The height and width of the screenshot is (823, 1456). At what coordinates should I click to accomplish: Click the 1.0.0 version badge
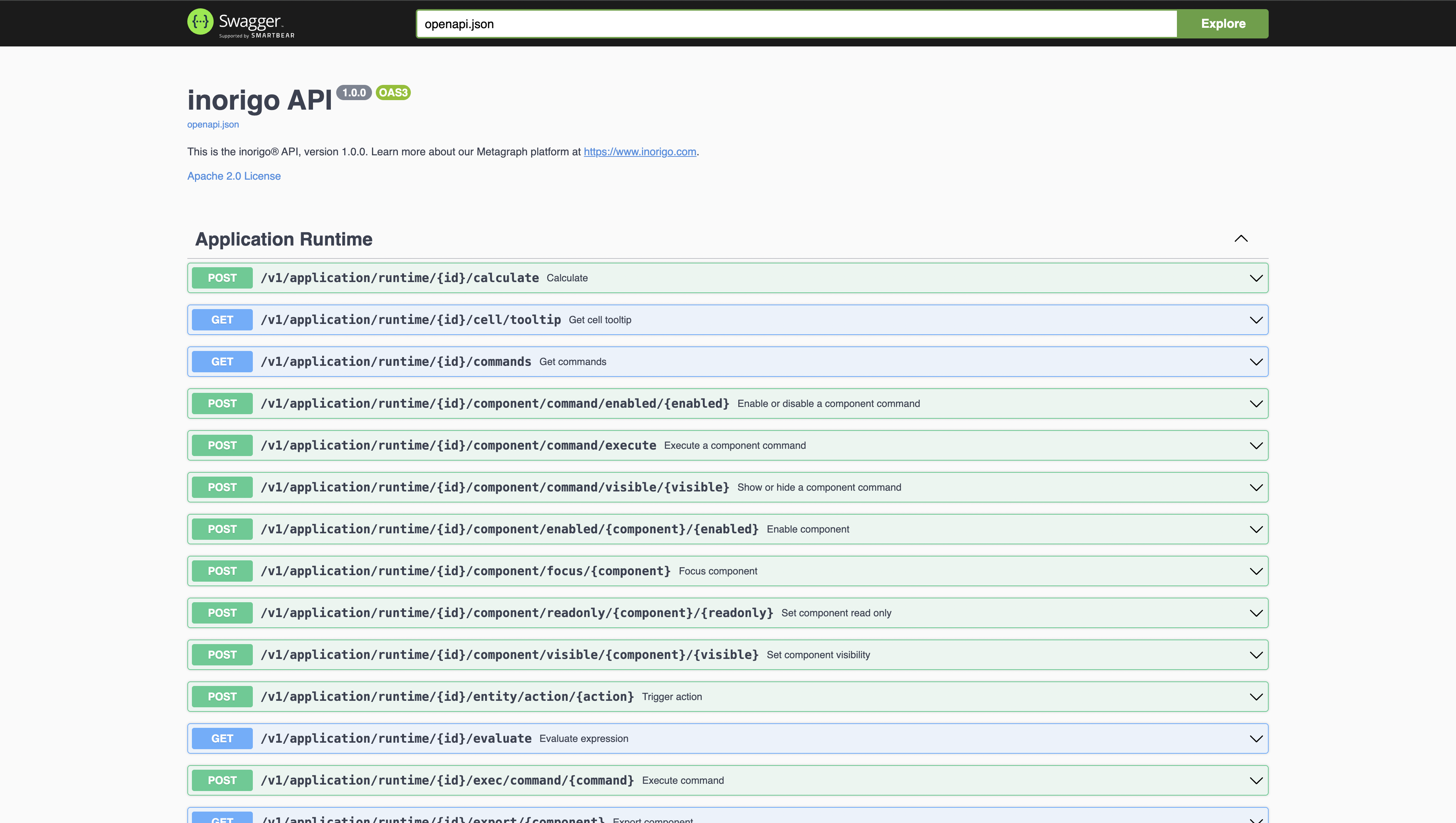pos(354,93)
